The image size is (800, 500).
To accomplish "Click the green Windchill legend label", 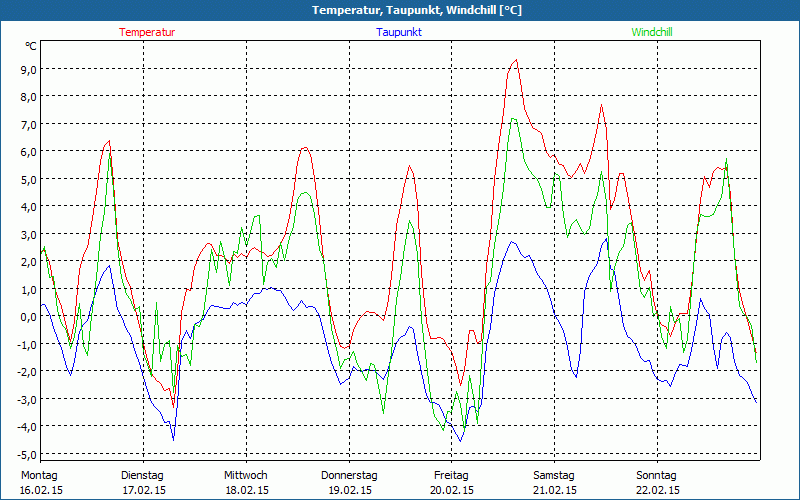I will (652, 32).
